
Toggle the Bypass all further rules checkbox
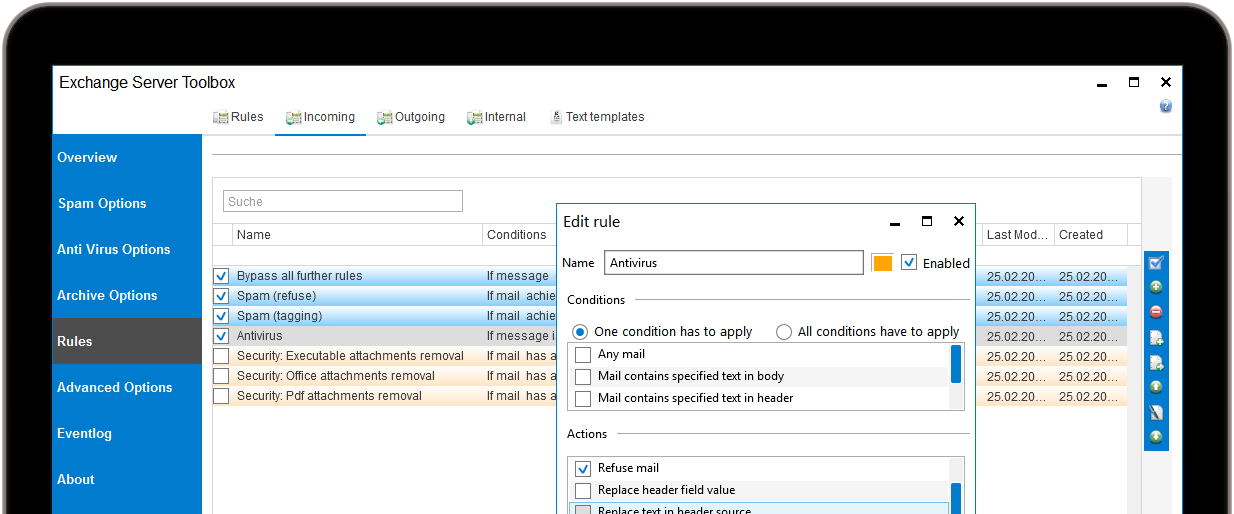(x=221, y=276)
